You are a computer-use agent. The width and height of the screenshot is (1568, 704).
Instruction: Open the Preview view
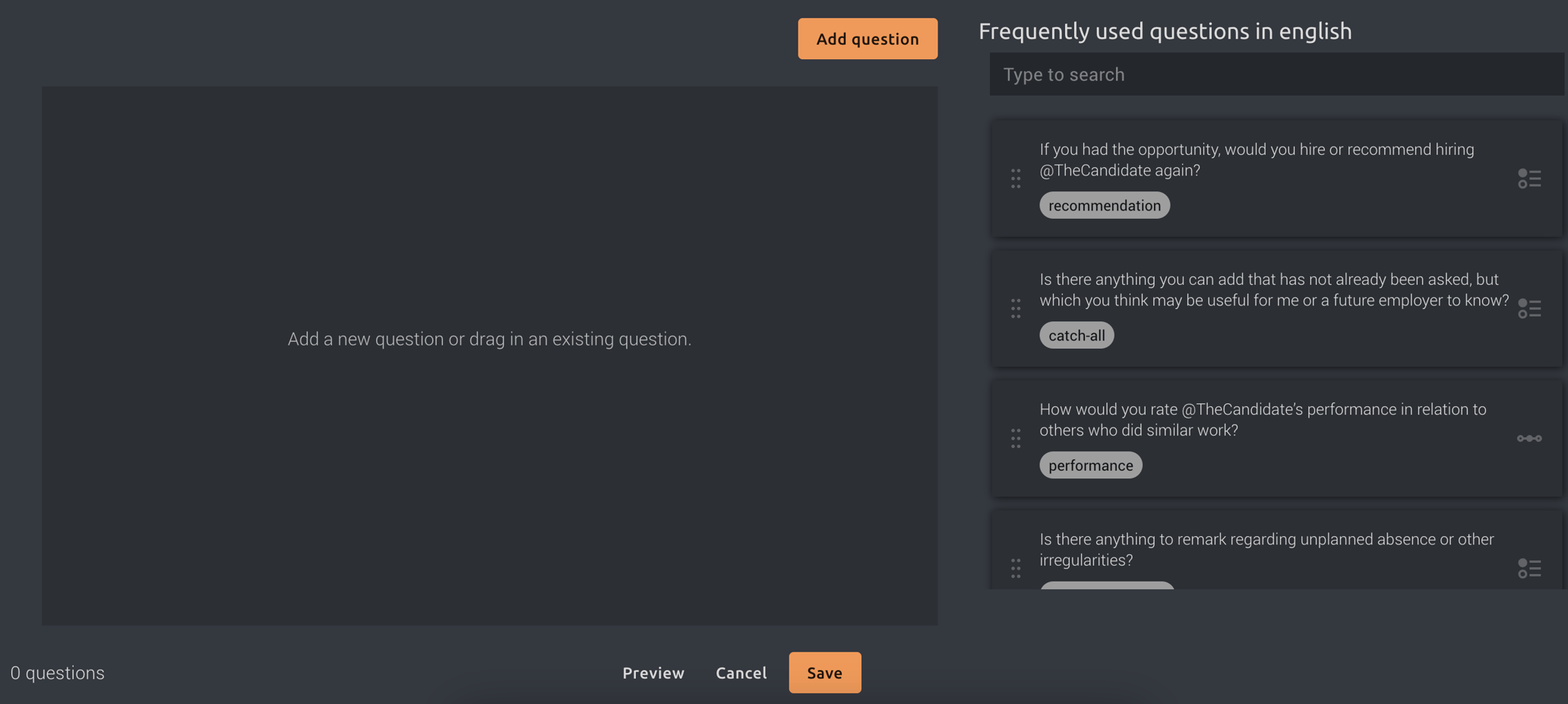coord(653,672)
